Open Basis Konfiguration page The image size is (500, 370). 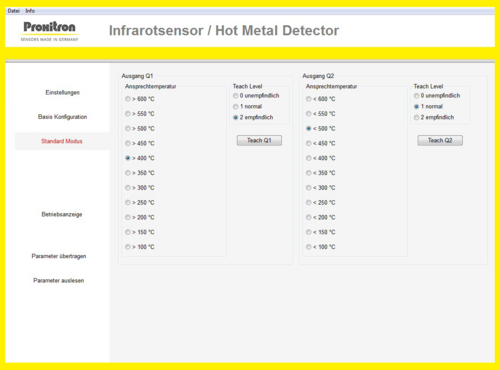point(62,117)
